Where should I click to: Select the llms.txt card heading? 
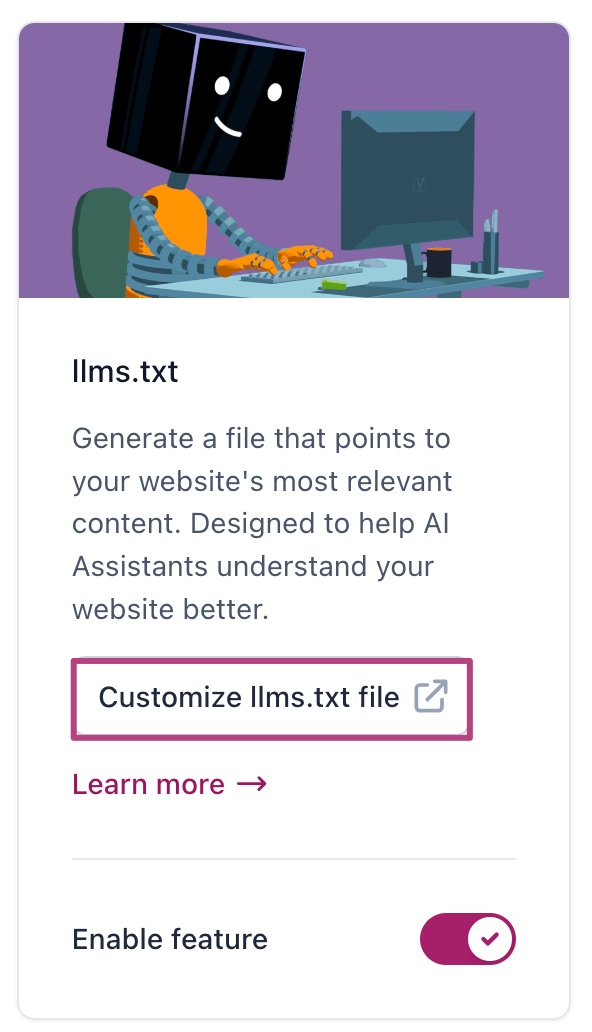[x=125, y=372]
